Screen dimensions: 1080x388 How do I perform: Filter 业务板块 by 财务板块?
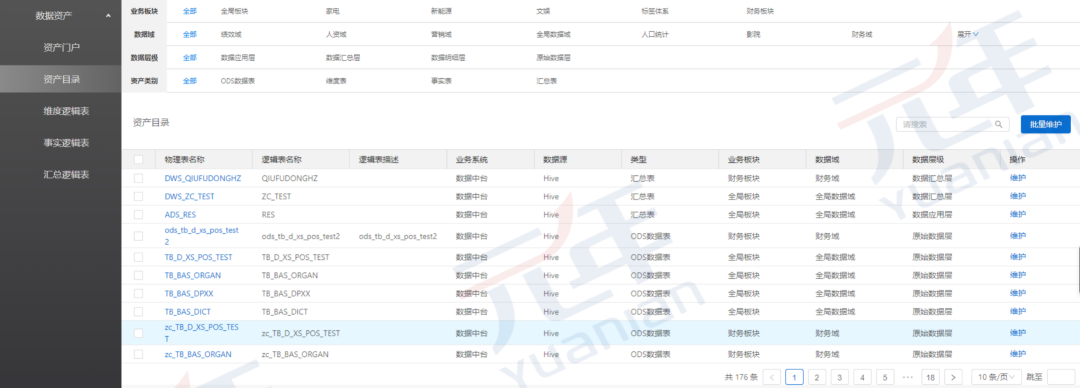pos(760,12)
